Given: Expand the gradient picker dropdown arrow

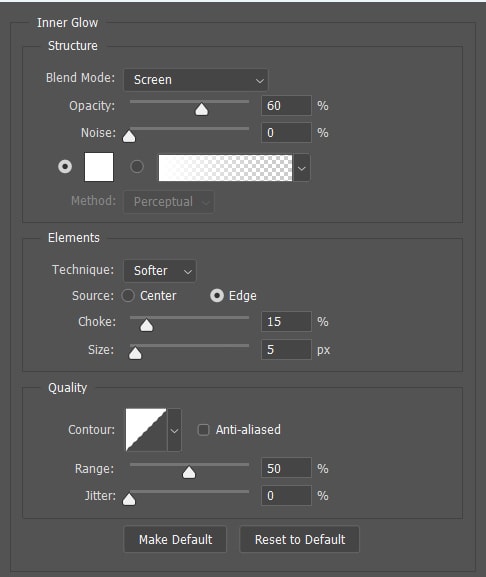Looking at the screenshot, I should pyautogui.click(x=302, y=168).
